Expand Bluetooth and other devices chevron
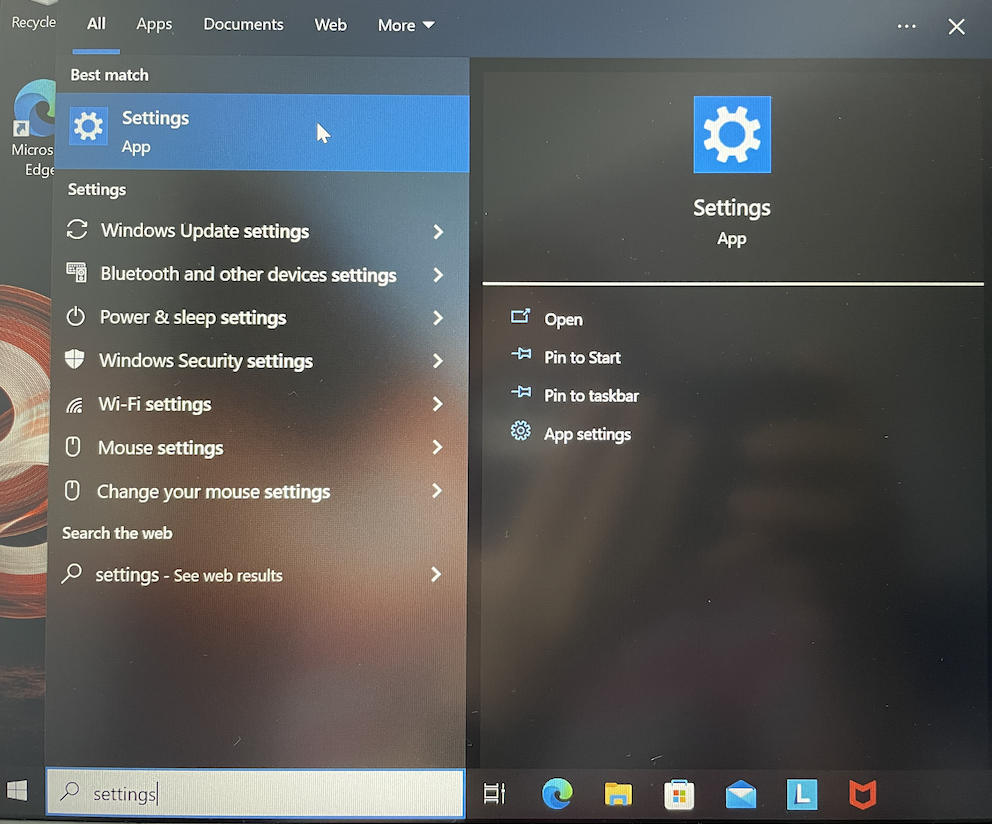This screenshot has width=992, height=824. click(438, 275)
